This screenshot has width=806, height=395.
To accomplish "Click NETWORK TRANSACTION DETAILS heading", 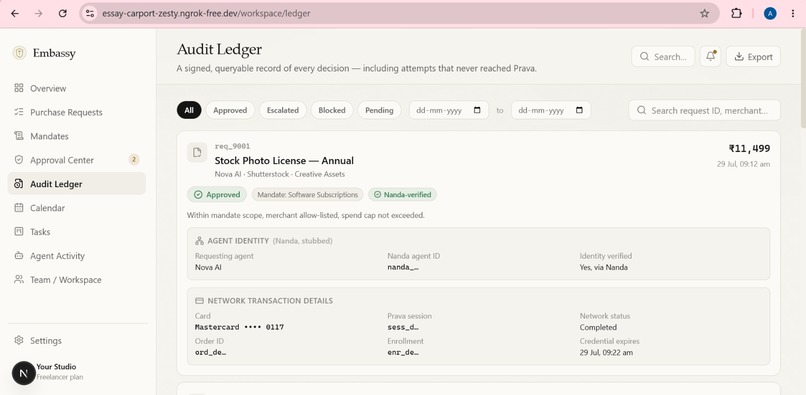I will click(270, 300).
